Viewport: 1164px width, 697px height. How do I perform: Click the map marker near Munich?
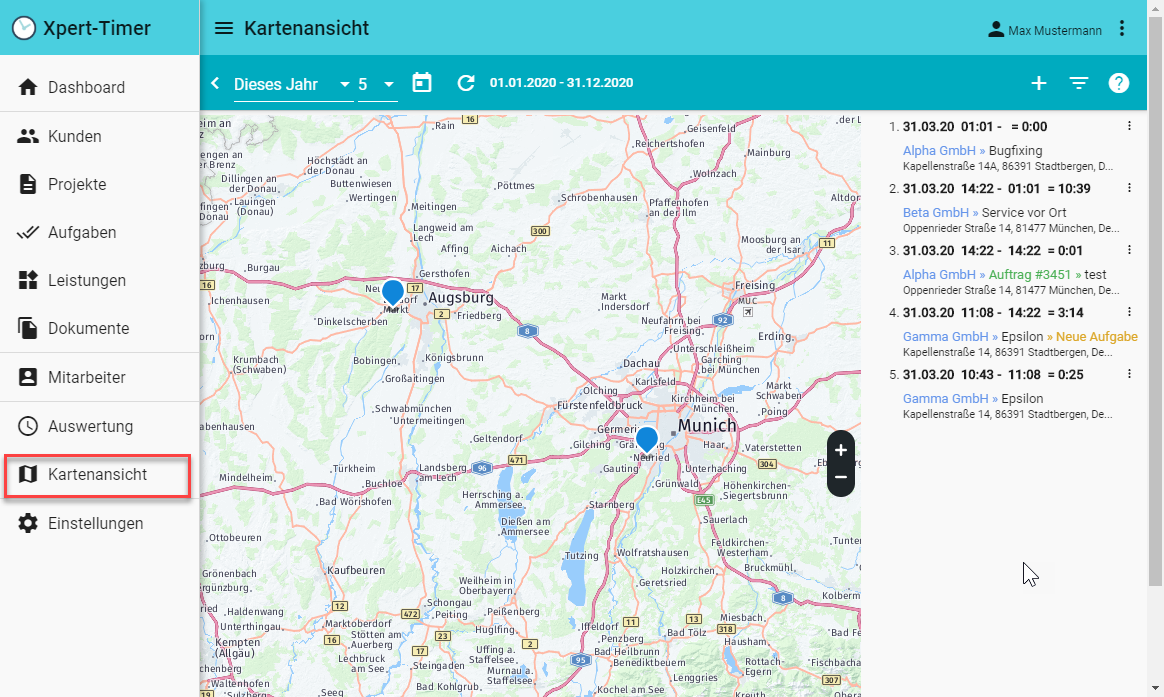[647, 438]
